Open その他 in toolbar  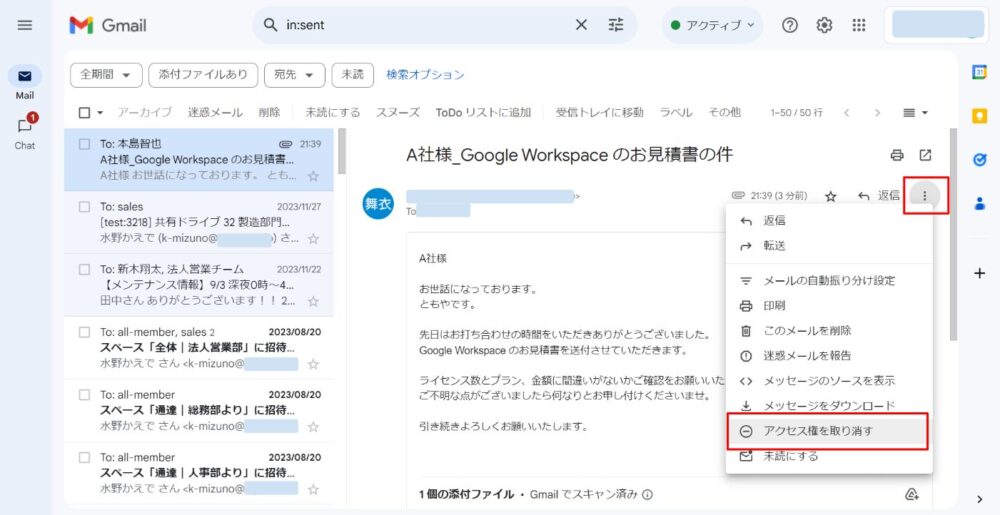pyautogui.click(x=724, y=113)
